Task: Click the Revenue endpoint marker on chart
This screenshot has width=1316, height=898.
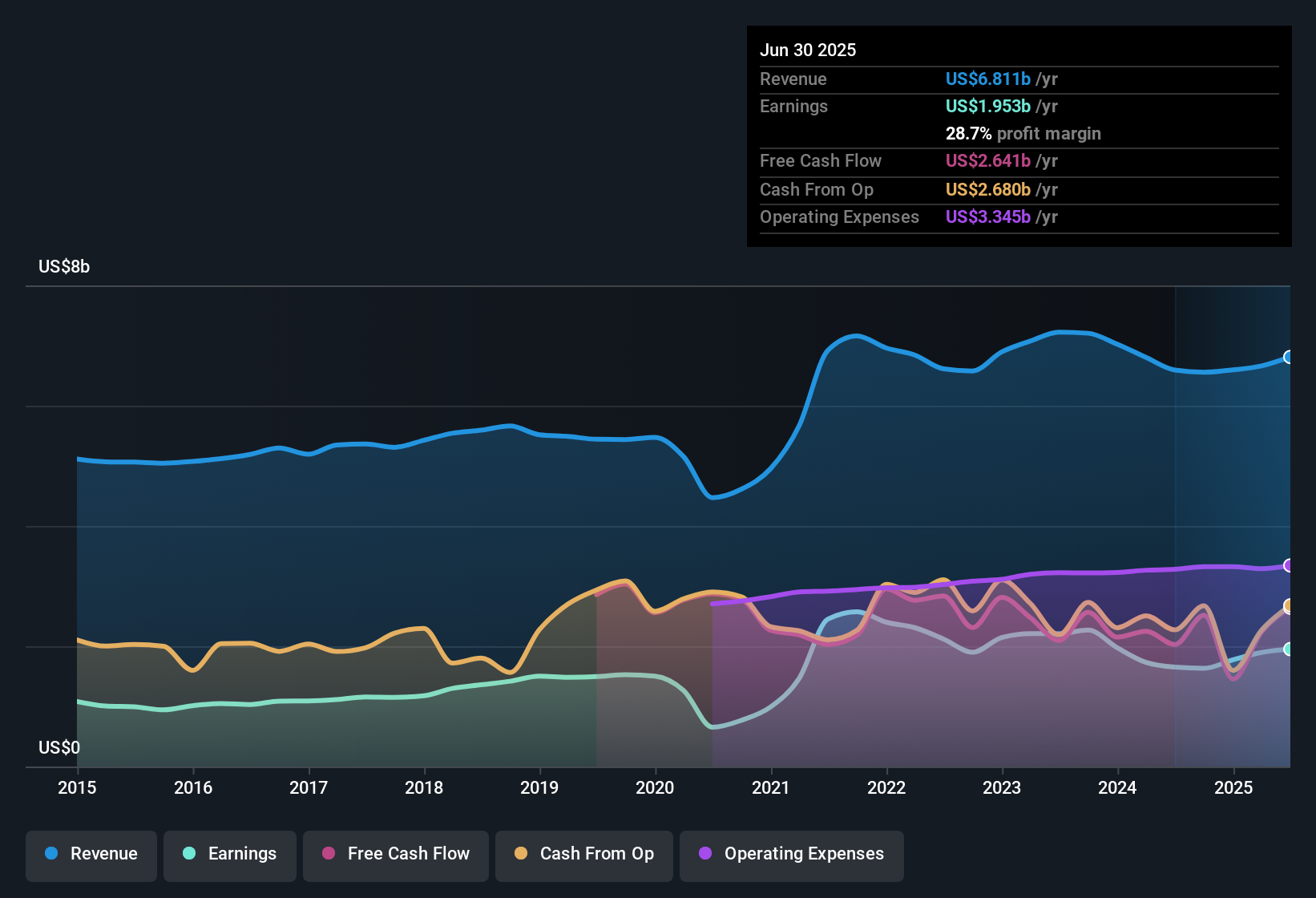Action: click(1288, 357)
